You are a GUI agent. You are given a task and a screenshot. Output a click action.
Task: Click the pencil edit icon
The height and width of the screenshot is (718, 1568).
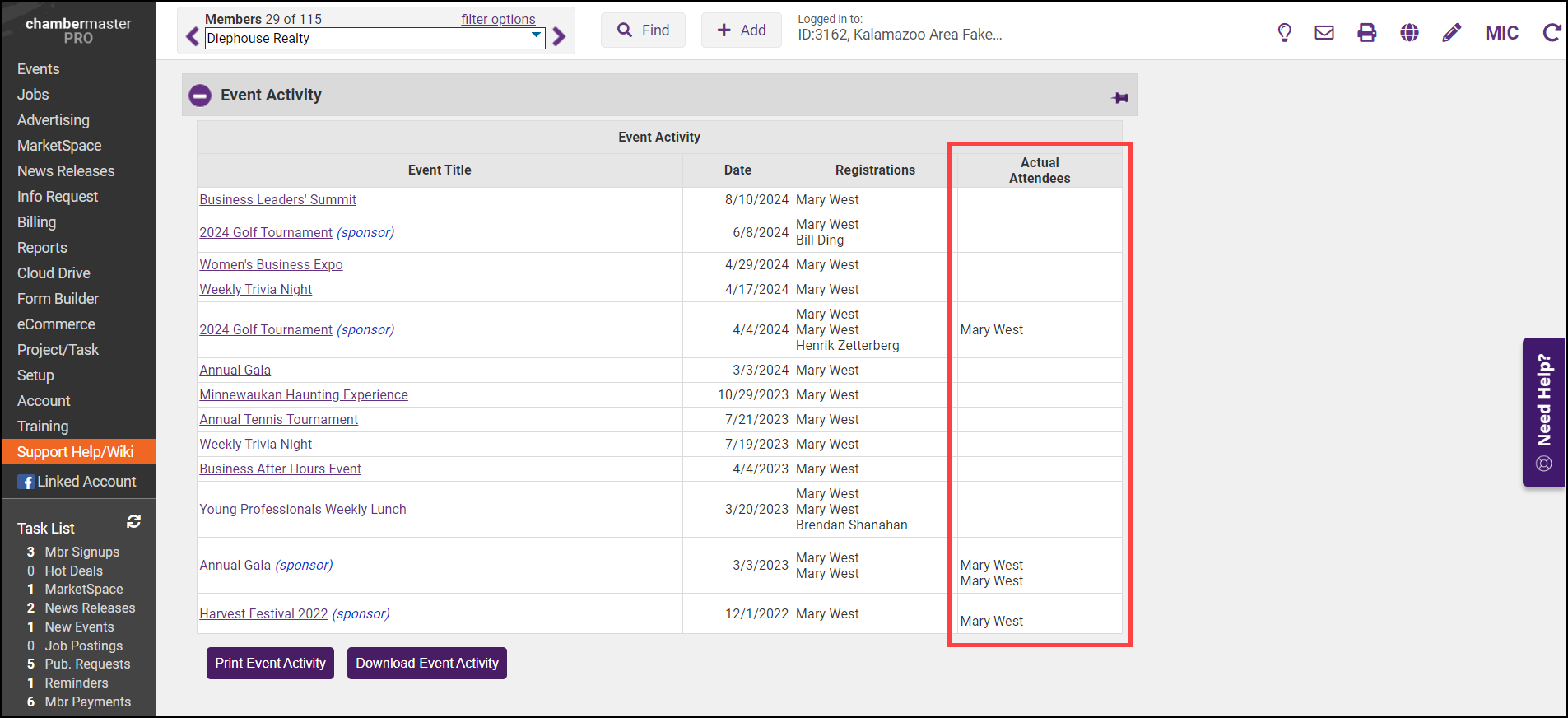pos(1452,33)
